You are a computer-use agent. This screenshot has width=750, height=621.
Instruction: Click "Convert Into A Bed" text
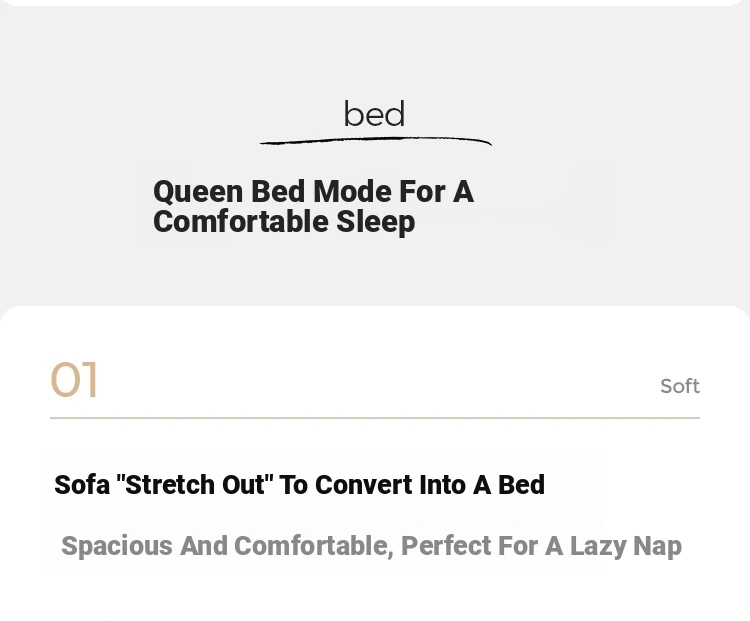tap(430, 485)
